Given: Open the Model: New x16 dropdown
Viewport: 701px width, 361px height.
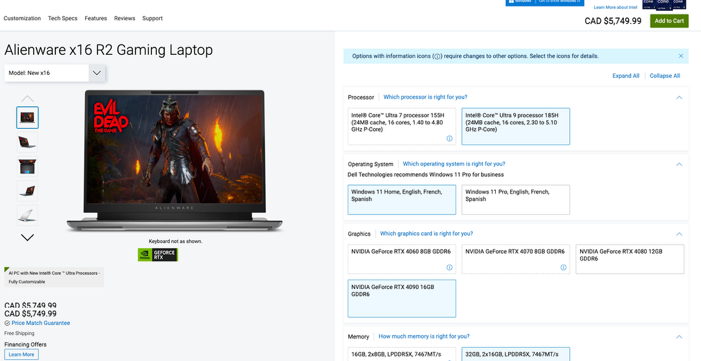Looking at the screenshot, I should (x=55, y=73).
